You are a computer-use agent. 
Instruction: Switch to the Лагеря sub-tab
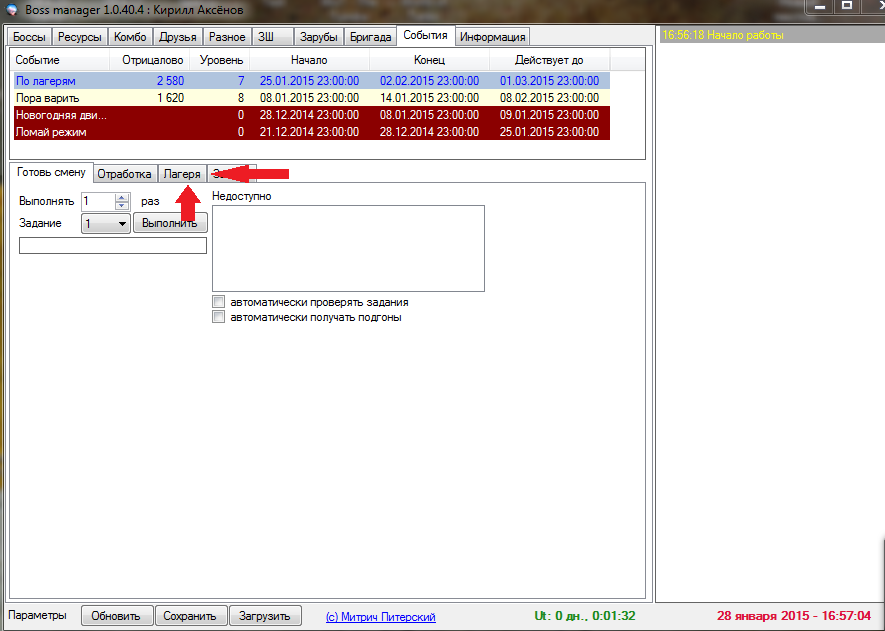(x=182, y=174)
